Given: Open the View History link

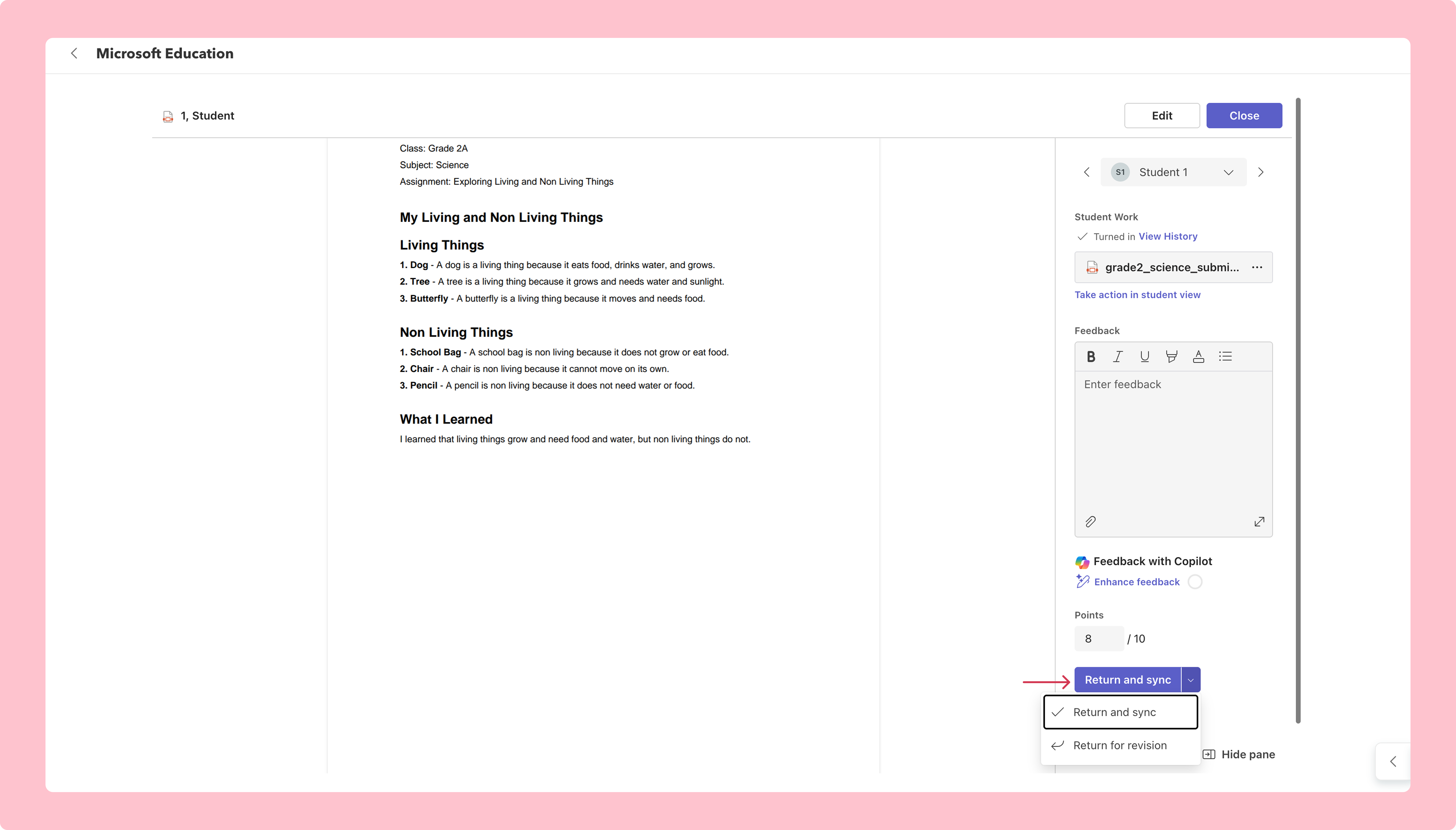Looking at the screenshot, I should coord(1168,237).
